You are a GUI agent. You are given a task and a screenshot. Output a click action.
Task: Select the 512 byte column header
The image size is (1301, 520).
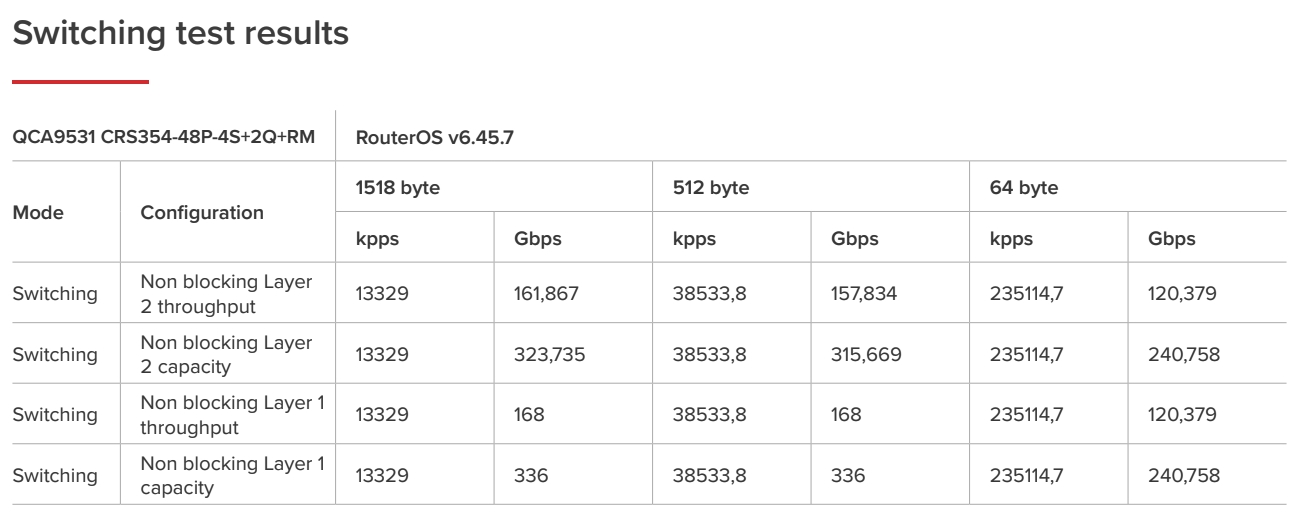711,187
